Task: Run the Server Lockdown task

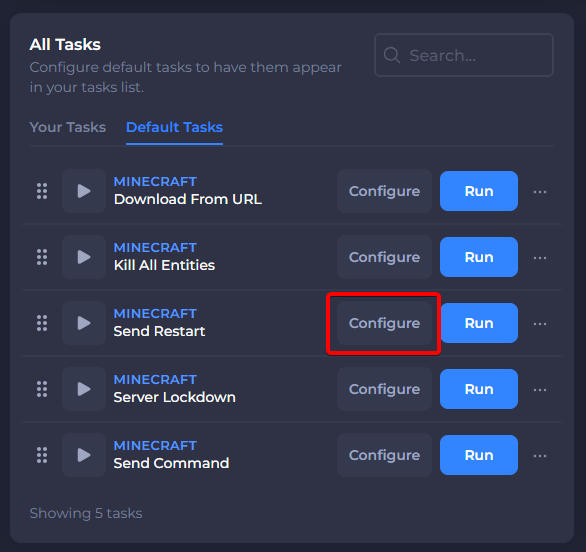Action: coord(479,389)
